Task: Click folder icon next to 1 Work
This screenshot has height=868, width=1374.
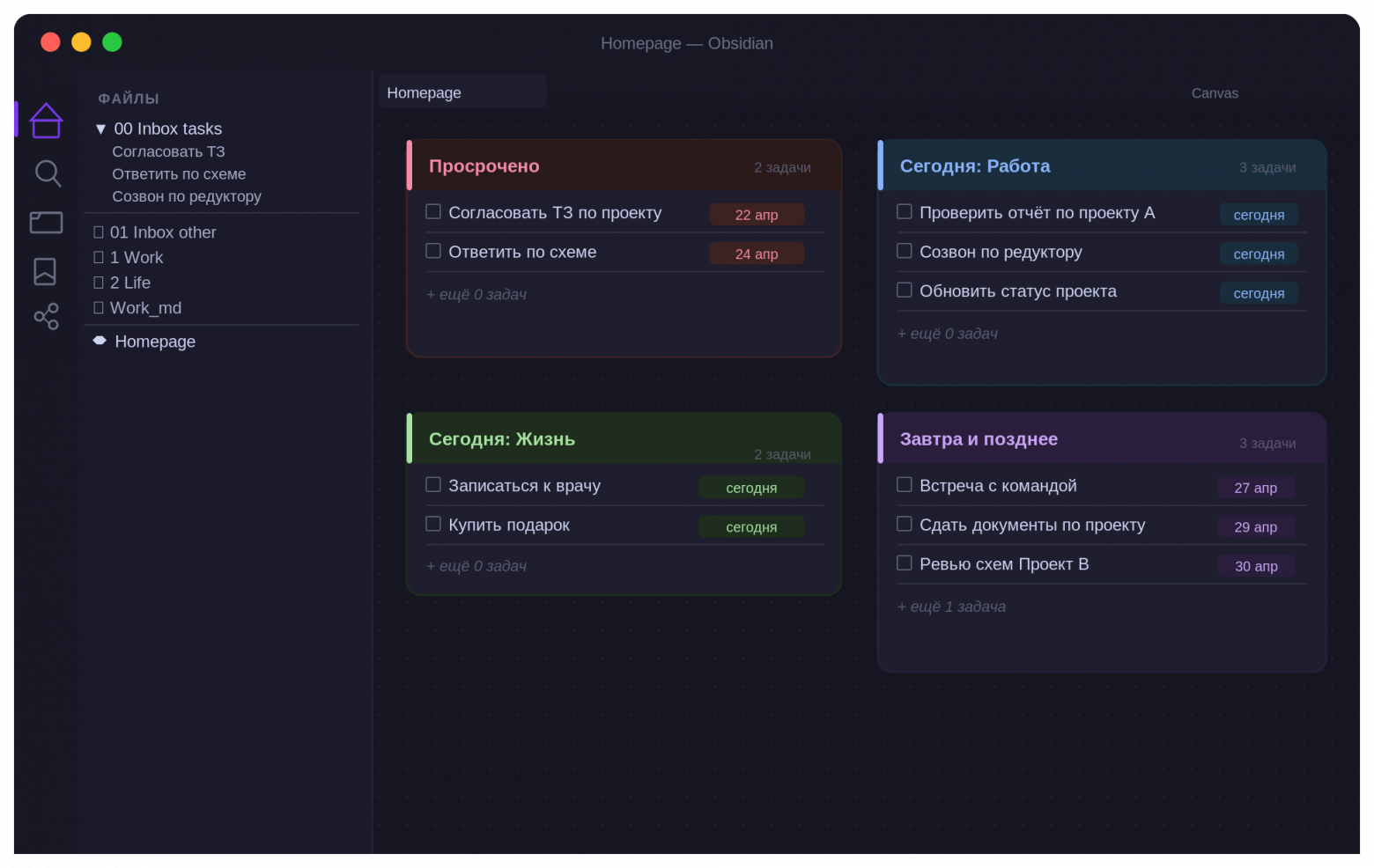Action: (x=99, y=258)
